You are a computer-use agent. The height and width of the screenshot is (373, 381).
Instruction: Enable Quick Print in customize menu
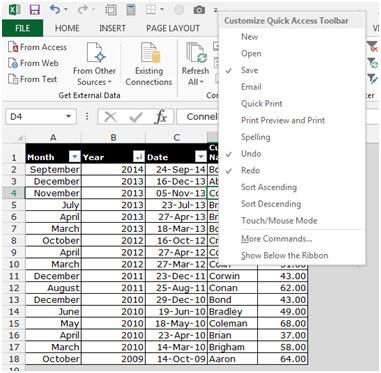click(x=262, y=104)
